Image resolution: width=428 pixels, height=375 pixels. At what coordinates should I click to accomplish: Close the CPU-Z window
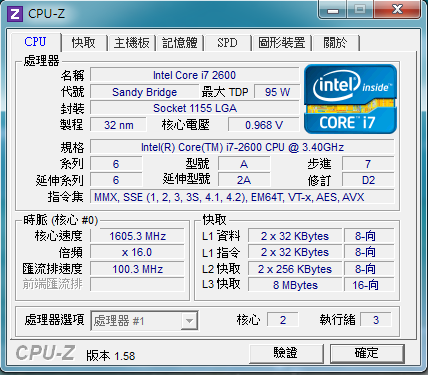(397, 10)
